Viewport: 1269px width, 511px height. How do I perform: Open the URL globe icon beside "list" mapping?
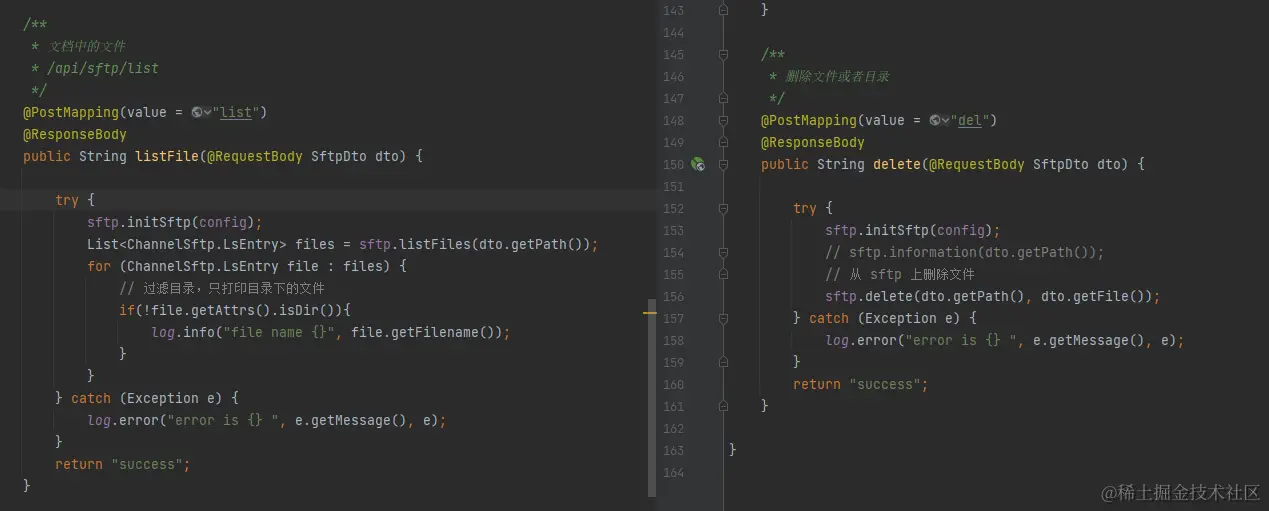pyautogui.click(x=197, y=112)
